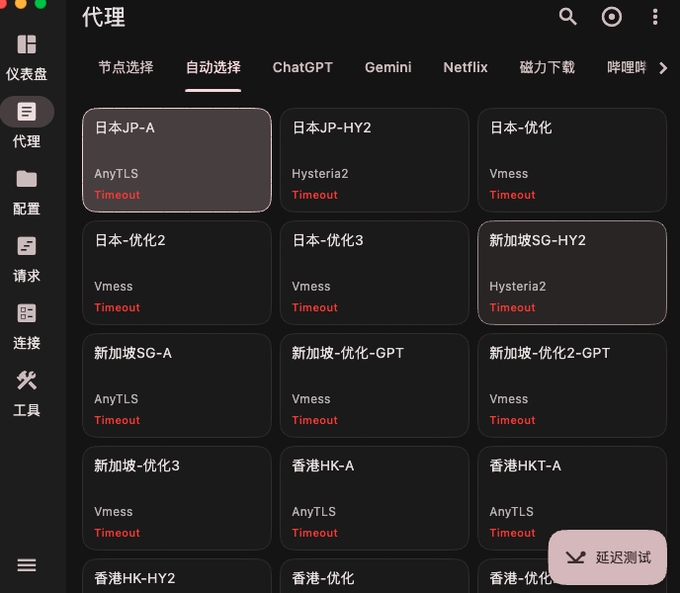Viewport: 680px width, 593px height.
Task: Select the 新加坡-优化3 proxy card
Action: click(177, 498)
